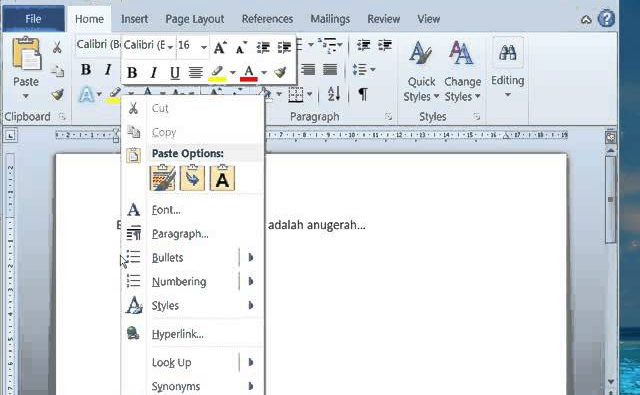Expand the Change Styles dropdown

point(462,89)
